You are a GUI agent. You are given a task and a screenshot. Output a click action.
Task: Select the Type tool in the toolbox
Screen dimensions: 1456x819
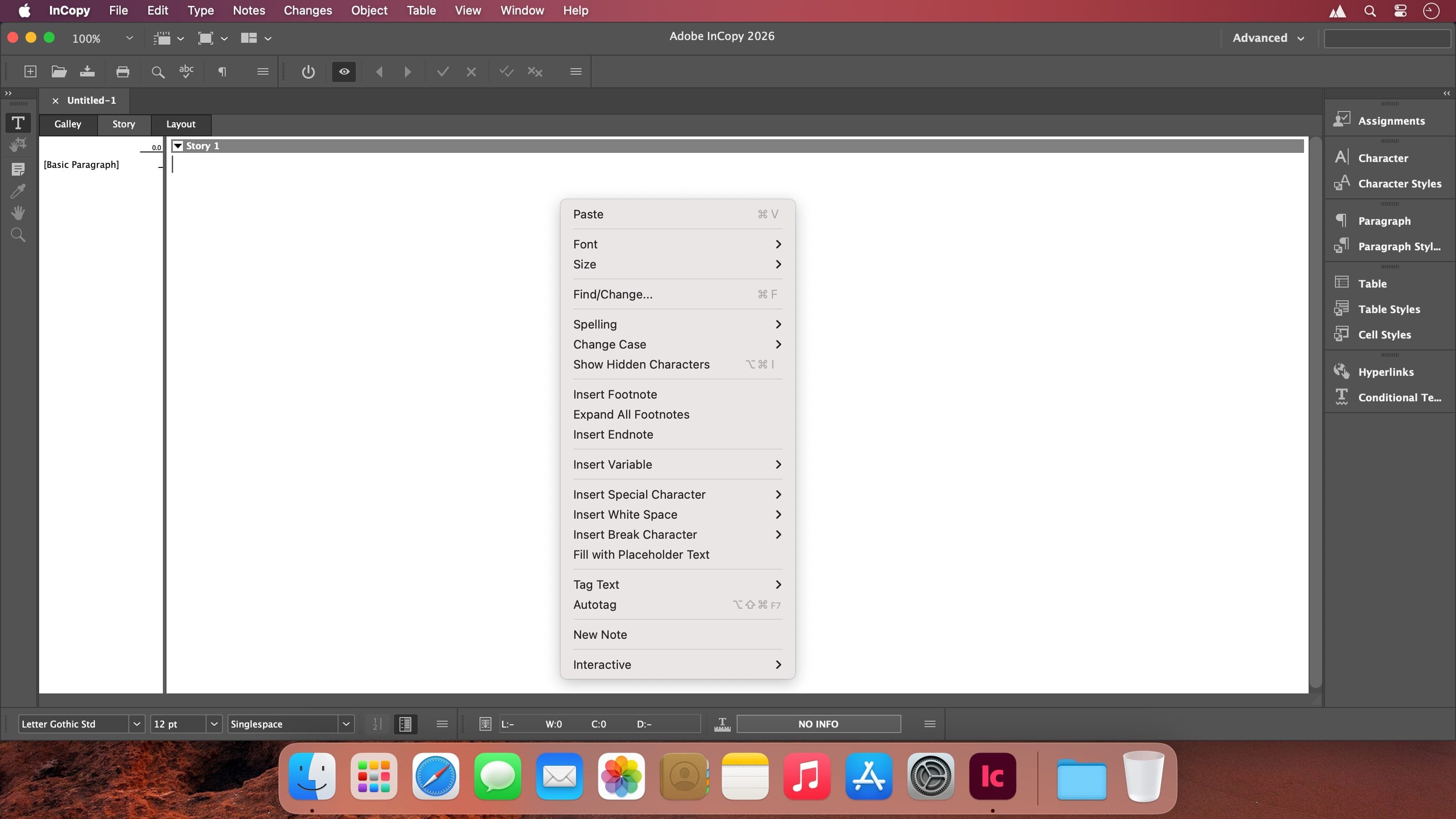tap(18, 123)
